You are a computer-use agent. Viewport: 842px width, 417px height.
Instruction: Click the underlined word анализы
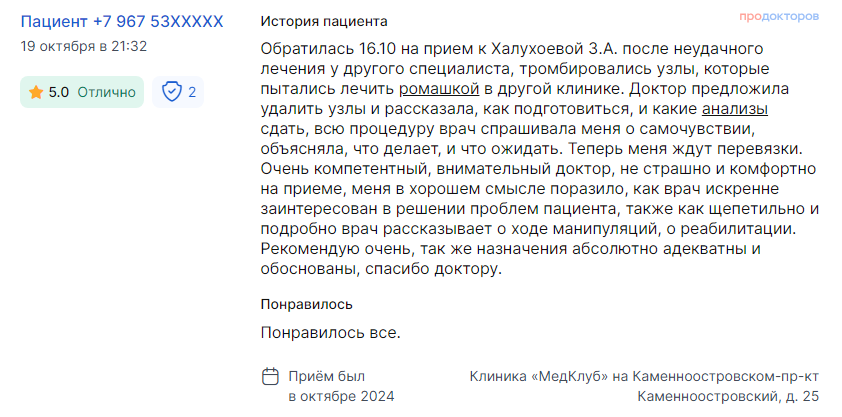tap(735, 109)
